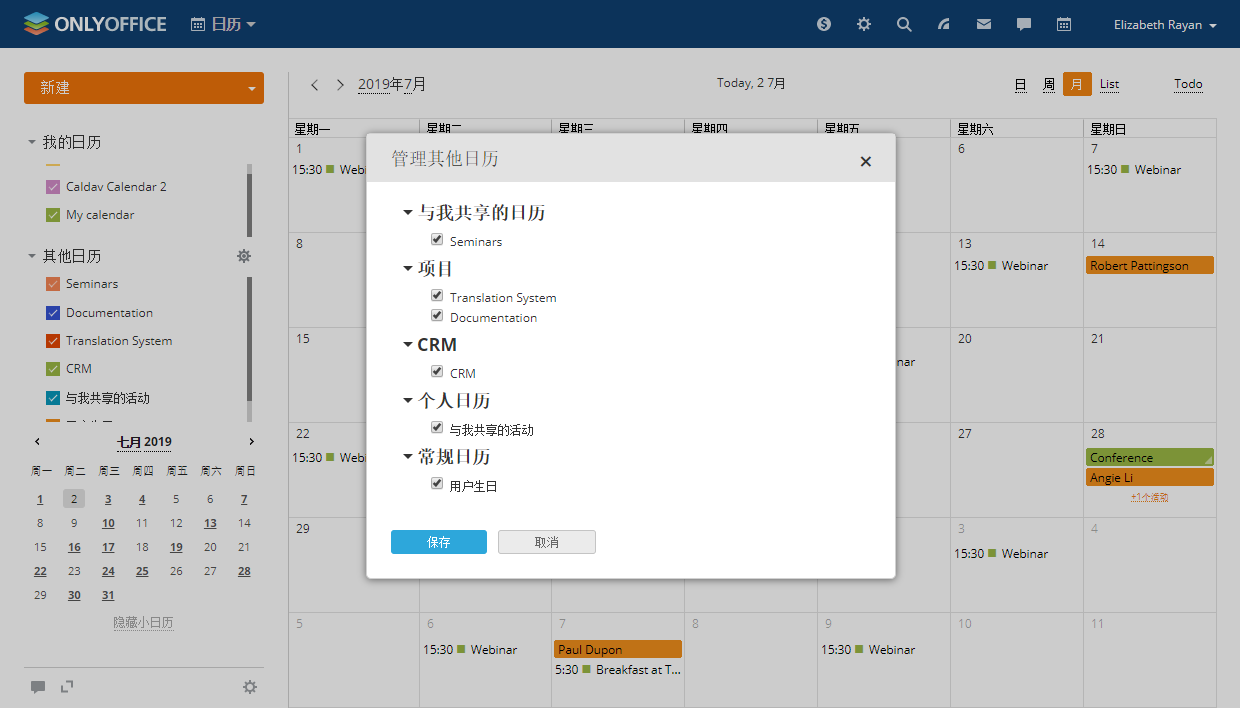Click the orange Seminars color swatch in sidebar
The height and width of the screenshot is (708, 1240).
53,284
